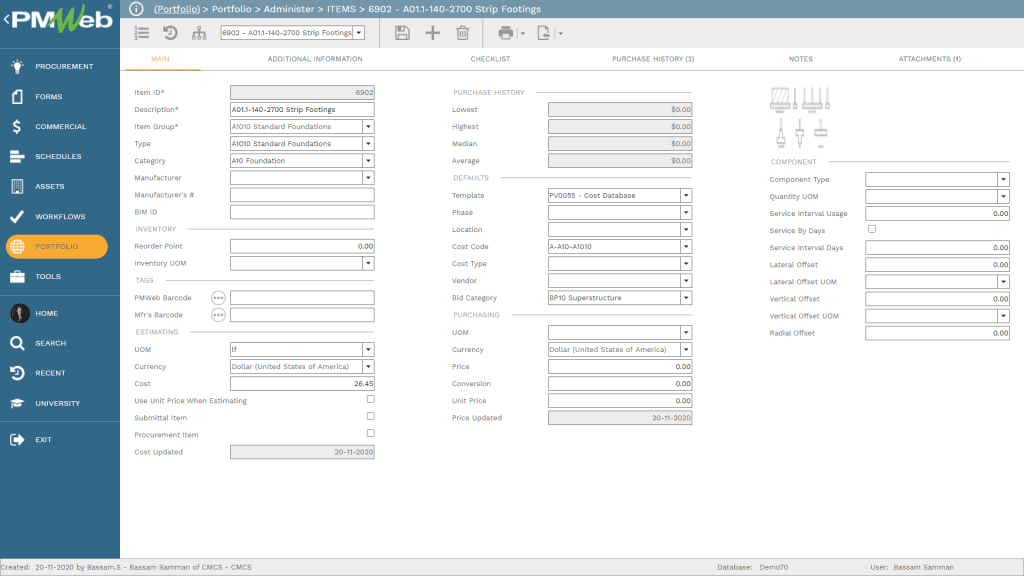This screenshot has width=1024, height=576.
Task: Toggle the Procurement Item checkbox
Action: (x=370, y=433)
